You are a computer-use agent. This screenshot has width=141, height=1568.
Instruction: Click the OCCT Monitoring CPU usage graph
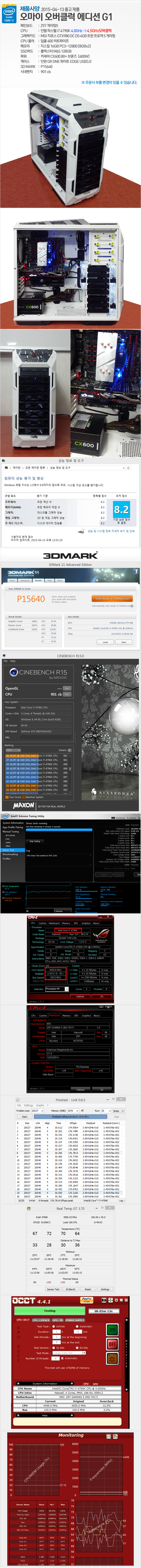pyautogui.click(x=37, y=1470)
